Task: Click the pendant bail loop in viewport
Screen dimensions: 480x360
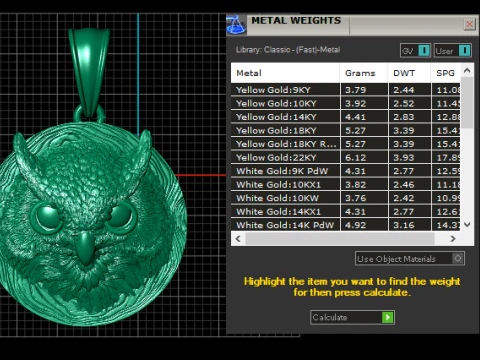Action: (x=89, y=72)
